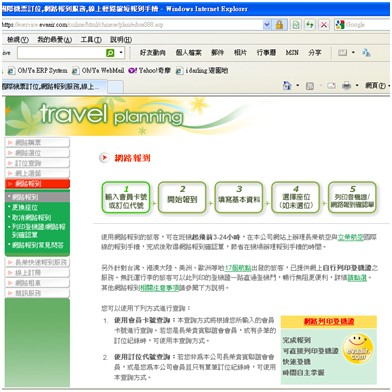Follow the 立榮航空 link
The width and height of the screenshot is (392, 392).
tap(350, 237)
